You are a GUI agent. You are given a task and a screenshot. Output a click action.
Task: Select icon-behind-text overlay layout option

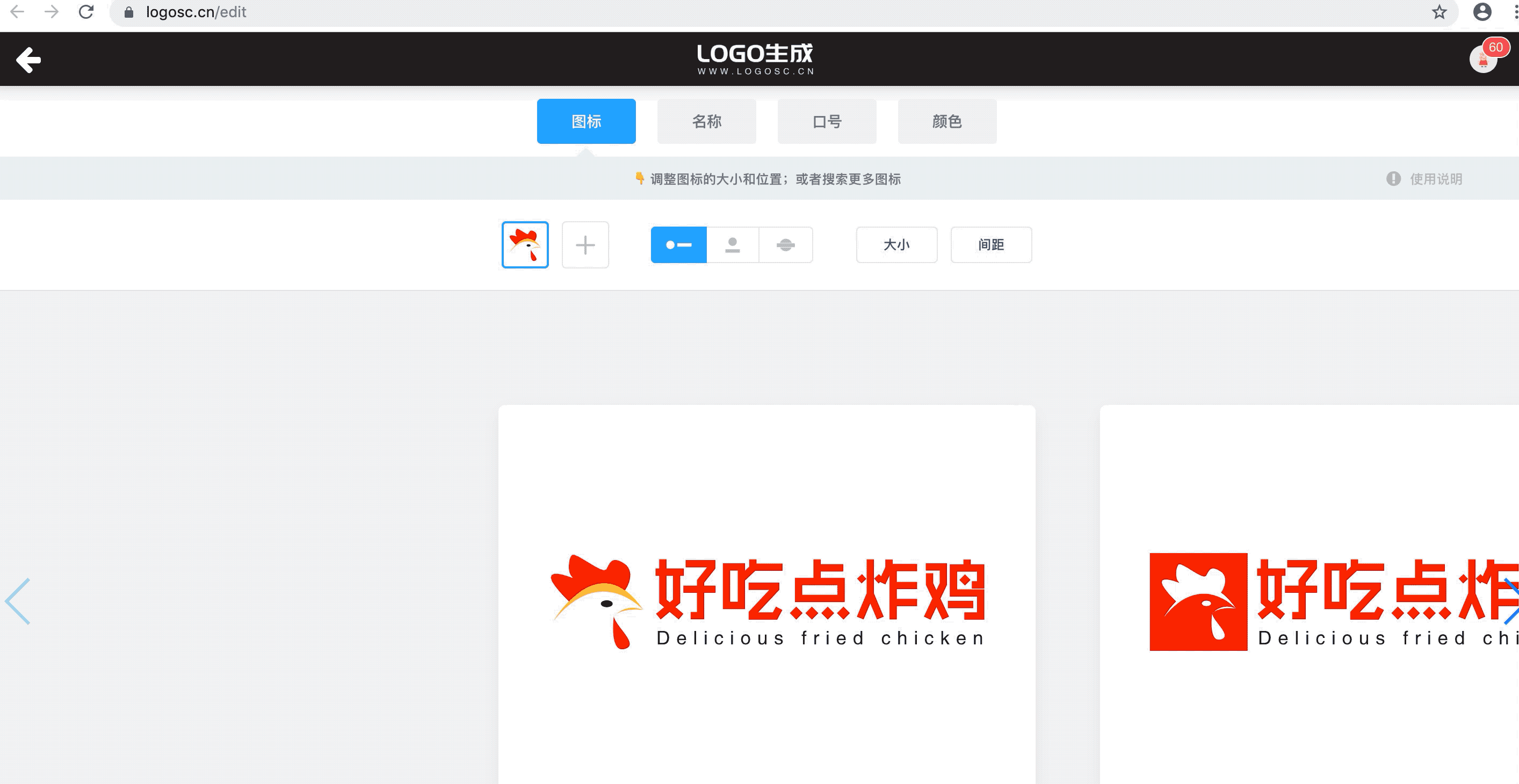tap(785, 245)
